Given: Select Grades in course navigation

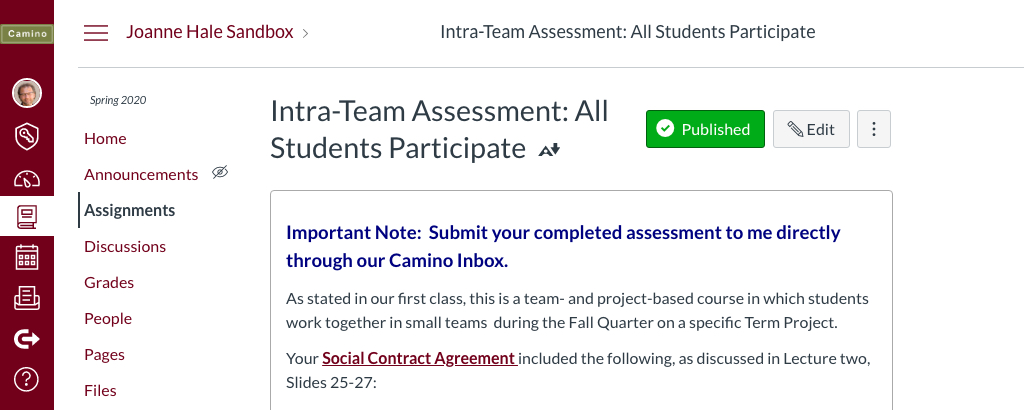Looking at the screenshot, I should pyautogui.click(x=109, y=283).
